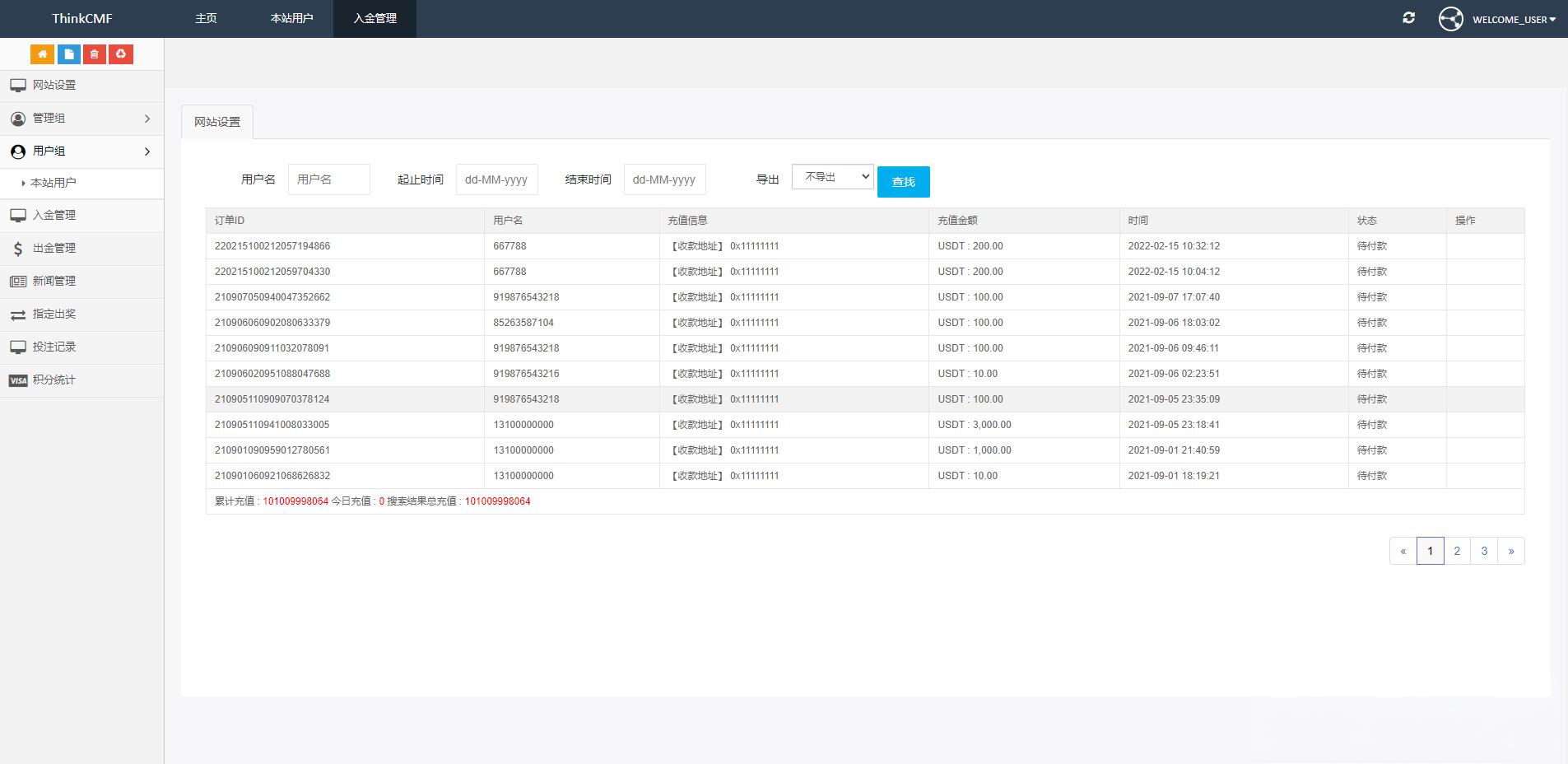This screenshot has width=1568, height=764.
Task: Click time 2021-09-05 23:35:09
Action: coord(1174,399)
